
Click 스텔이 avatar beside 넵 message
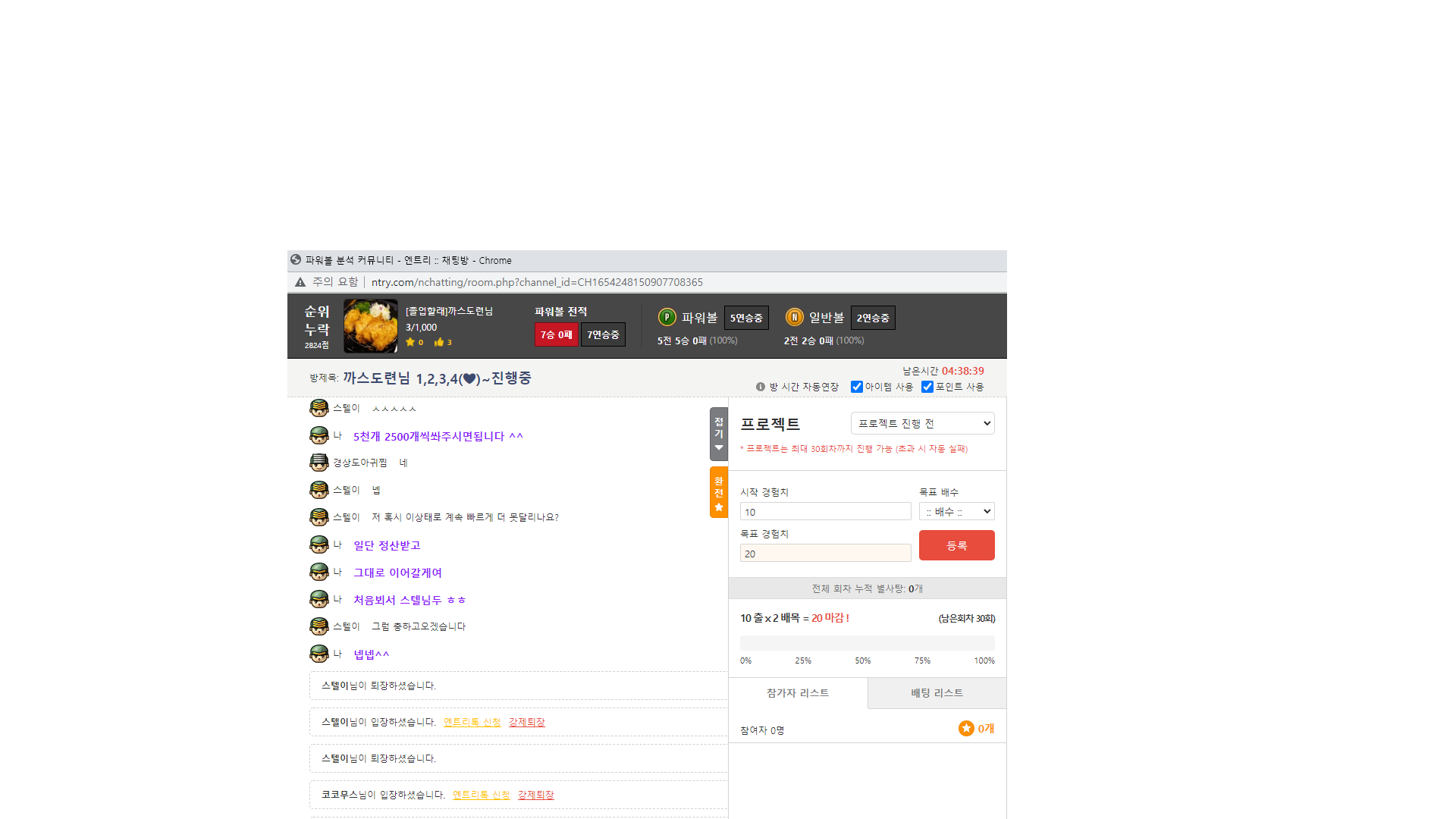click(319, 490)
